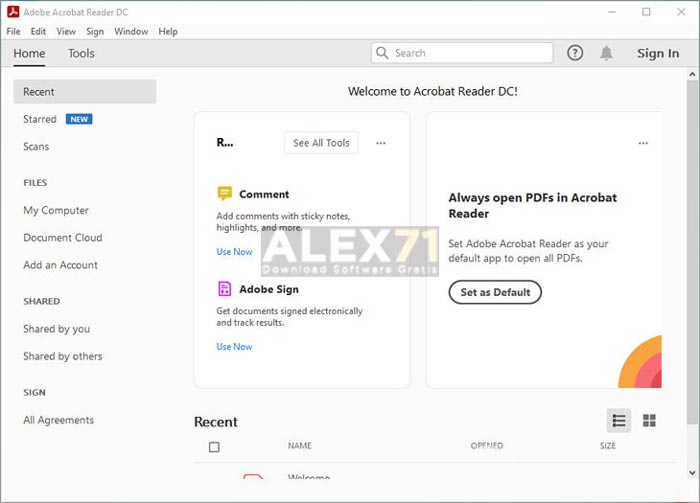Click the Comment tool title
Viewport: 700px width, 503px height.
(x=264, y=194)
